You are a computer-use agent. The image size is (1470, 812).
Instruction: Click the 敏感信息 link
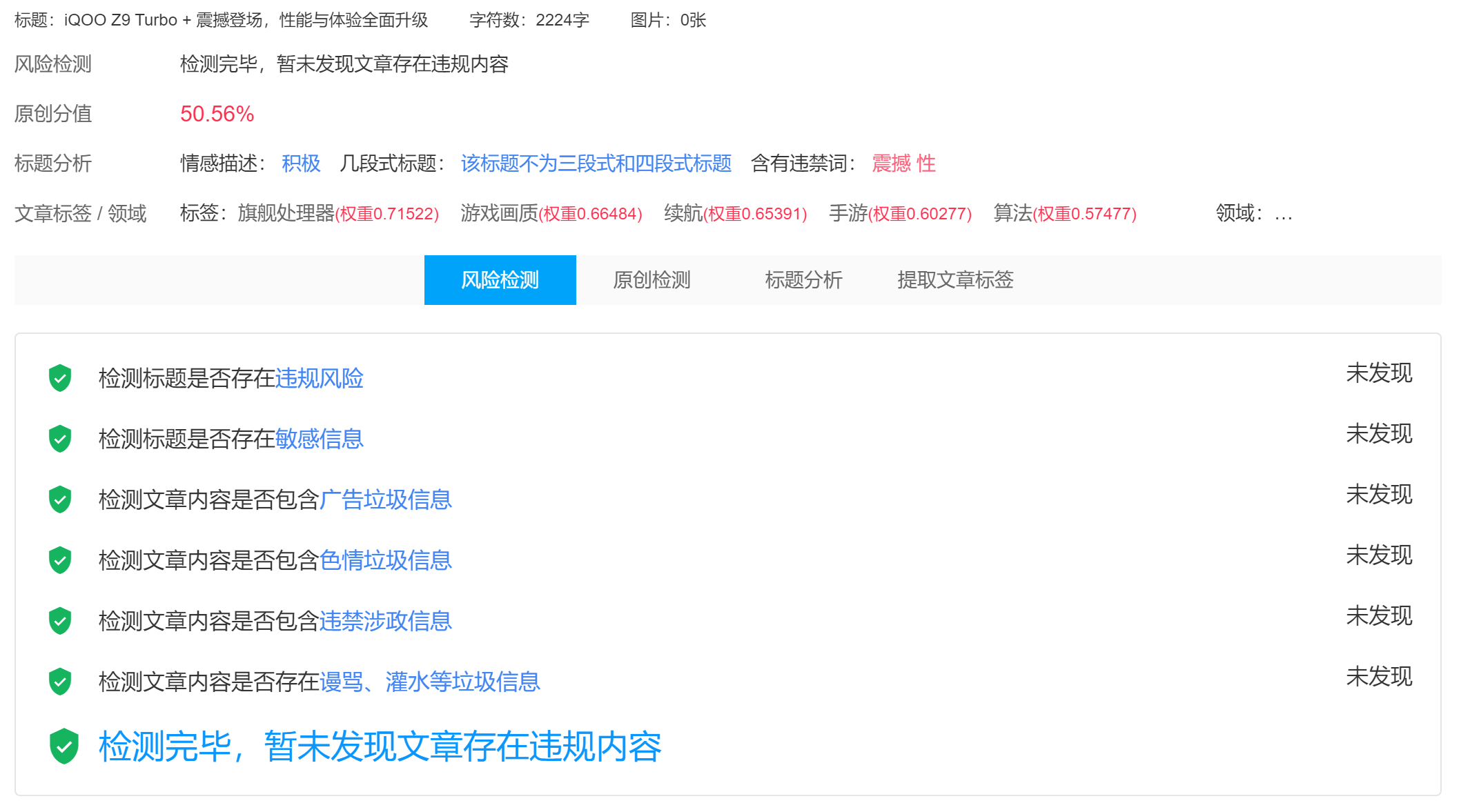point(319,439)
